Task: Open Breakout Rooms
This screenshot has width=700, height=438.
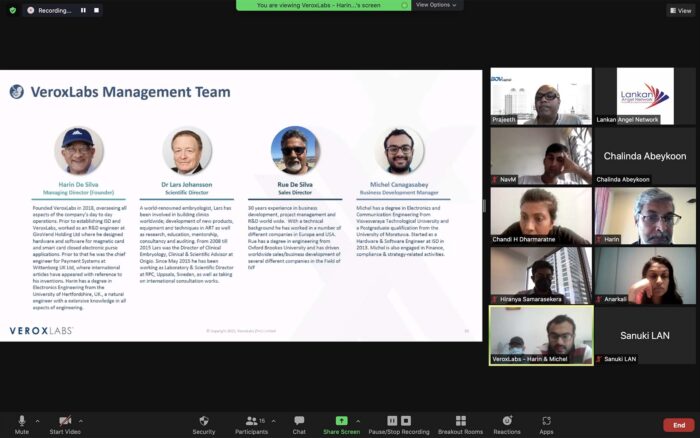Action: point(460,421)
